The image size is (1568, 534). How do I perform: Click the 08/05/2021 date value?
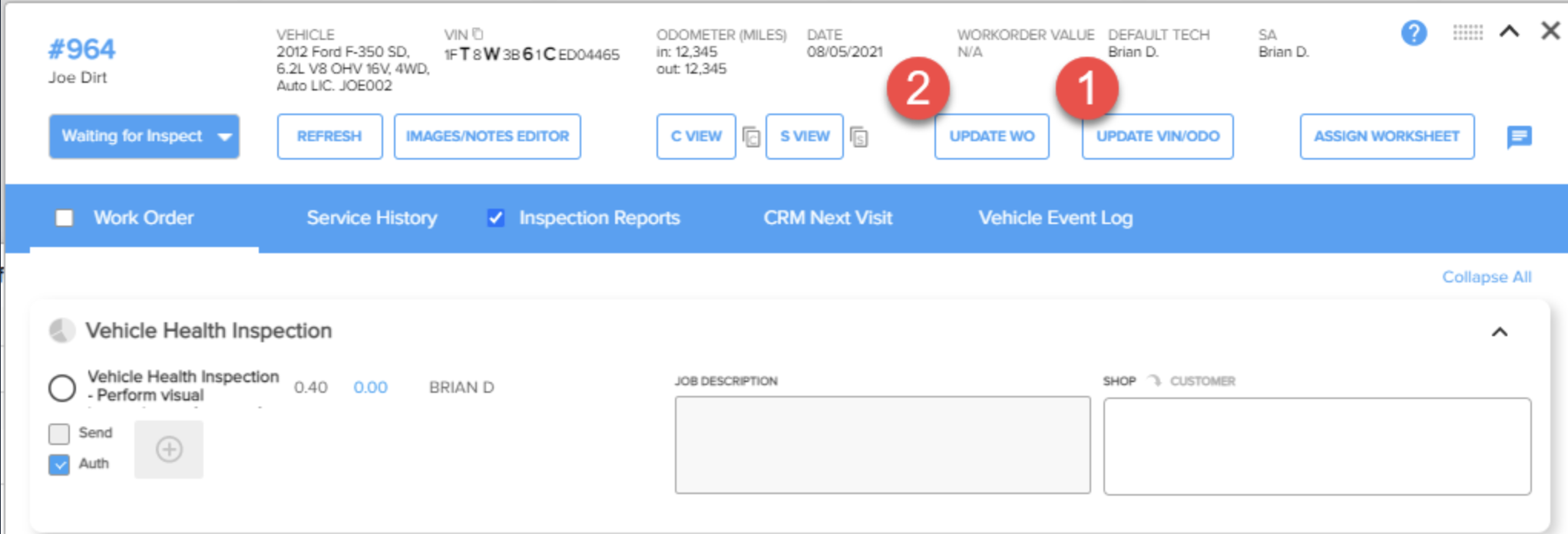pos(845,52)
